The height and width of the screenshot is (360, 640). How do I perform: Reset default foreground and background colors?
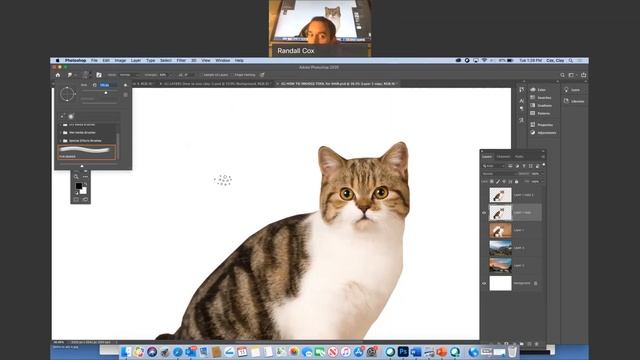pyautogui.click(x=76, y=193)
